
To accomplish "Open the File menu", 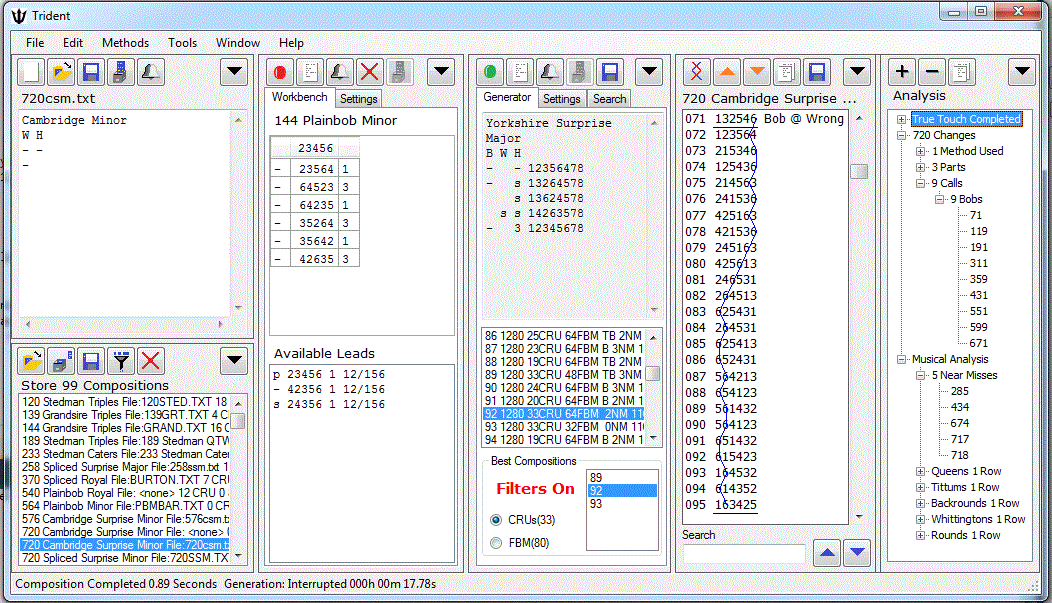I will (x=35, y=43).
